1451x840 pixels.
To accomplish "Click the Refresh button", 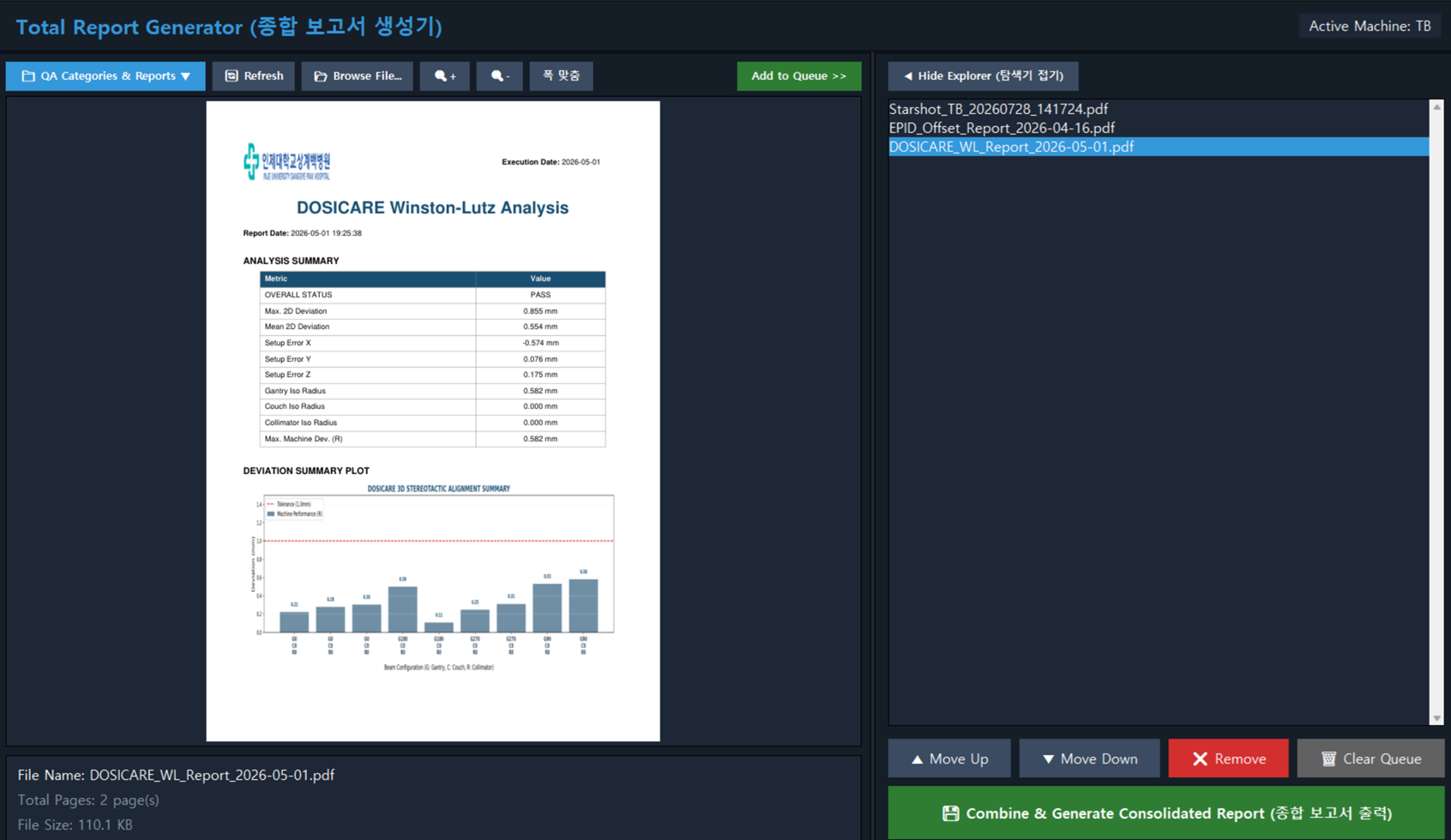I will pyautogui.click(x=254, y=76).
